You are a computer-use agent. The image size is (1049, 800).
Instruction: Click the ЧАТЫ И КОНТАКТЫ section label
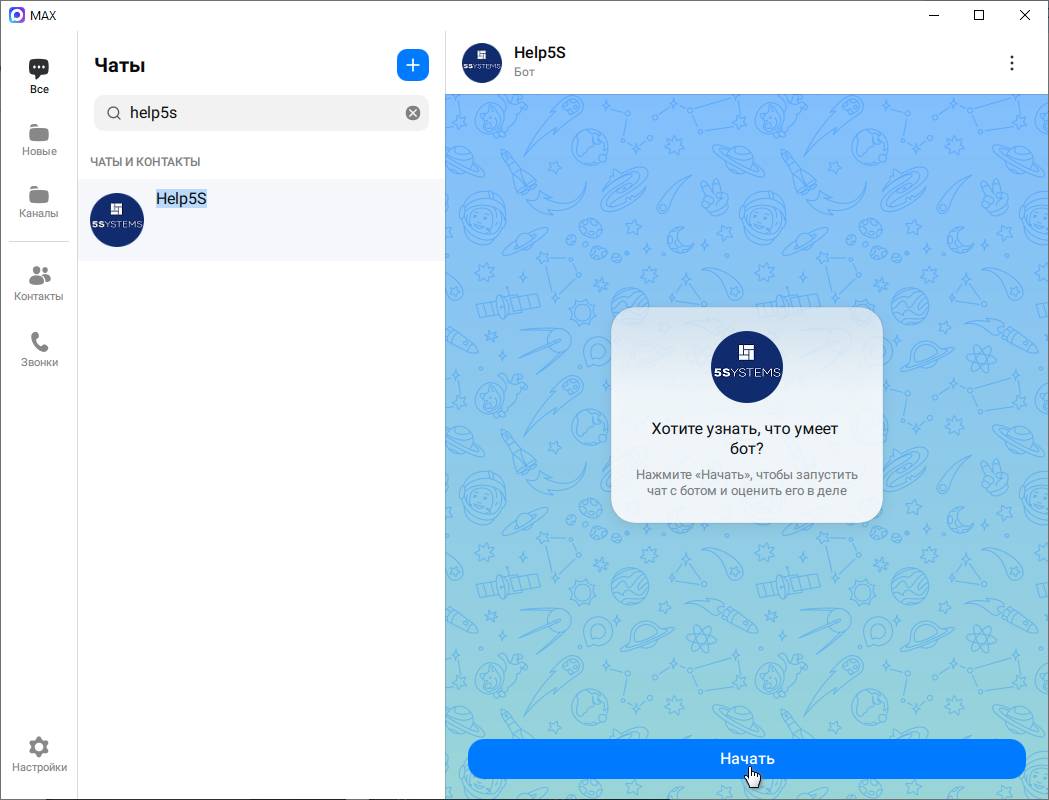(145, 162)
